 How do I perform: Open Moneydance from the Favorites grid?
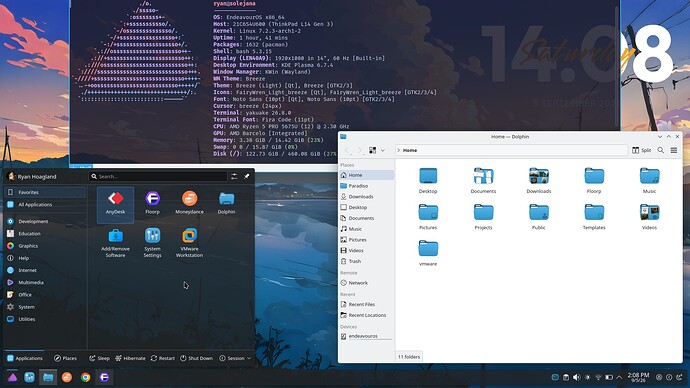click(x=189, y=204)
